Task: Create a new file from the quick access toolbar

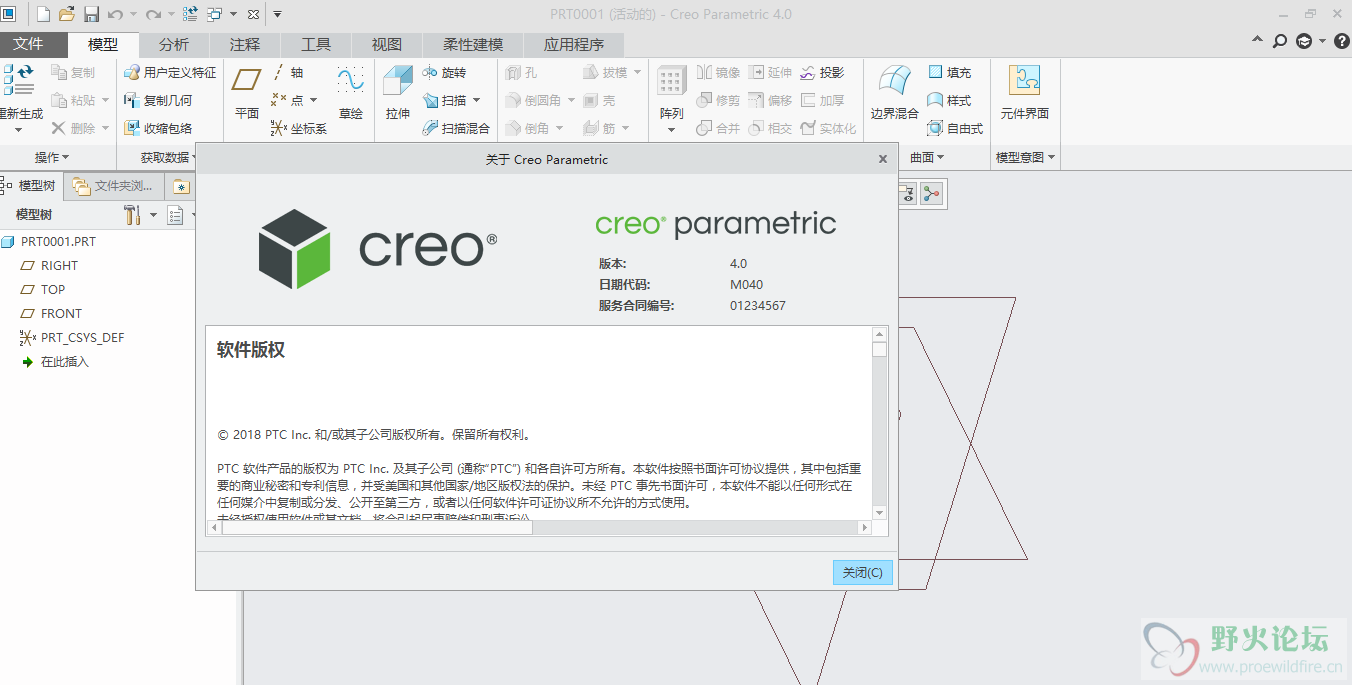Action: tap(43, 14)
